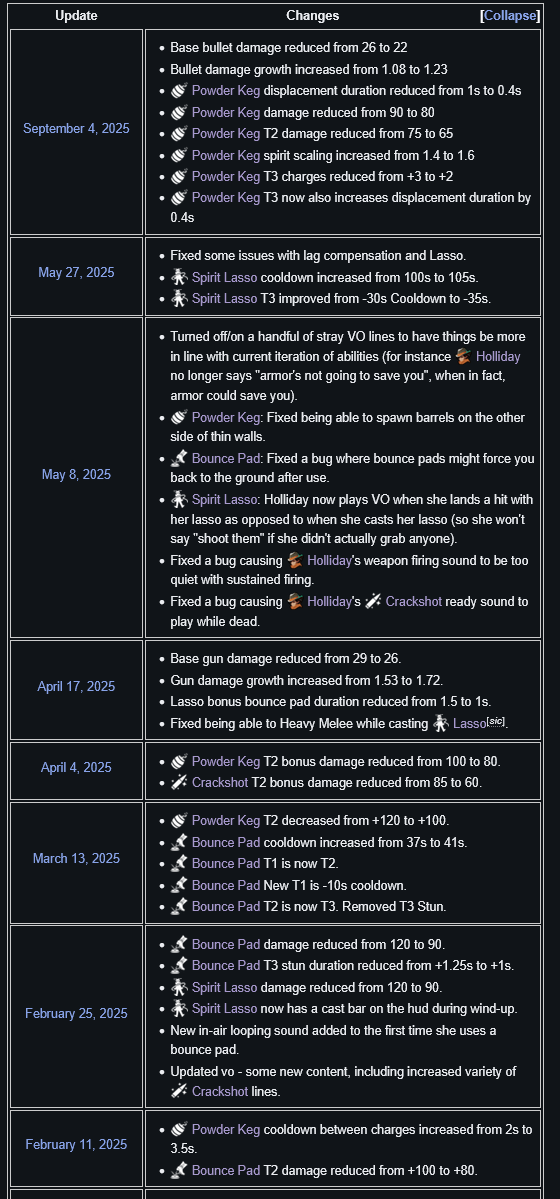Viewport: 560px width, 1199px height.
Task: Open the May 27, 2025 update link
Action: (76, 272)
